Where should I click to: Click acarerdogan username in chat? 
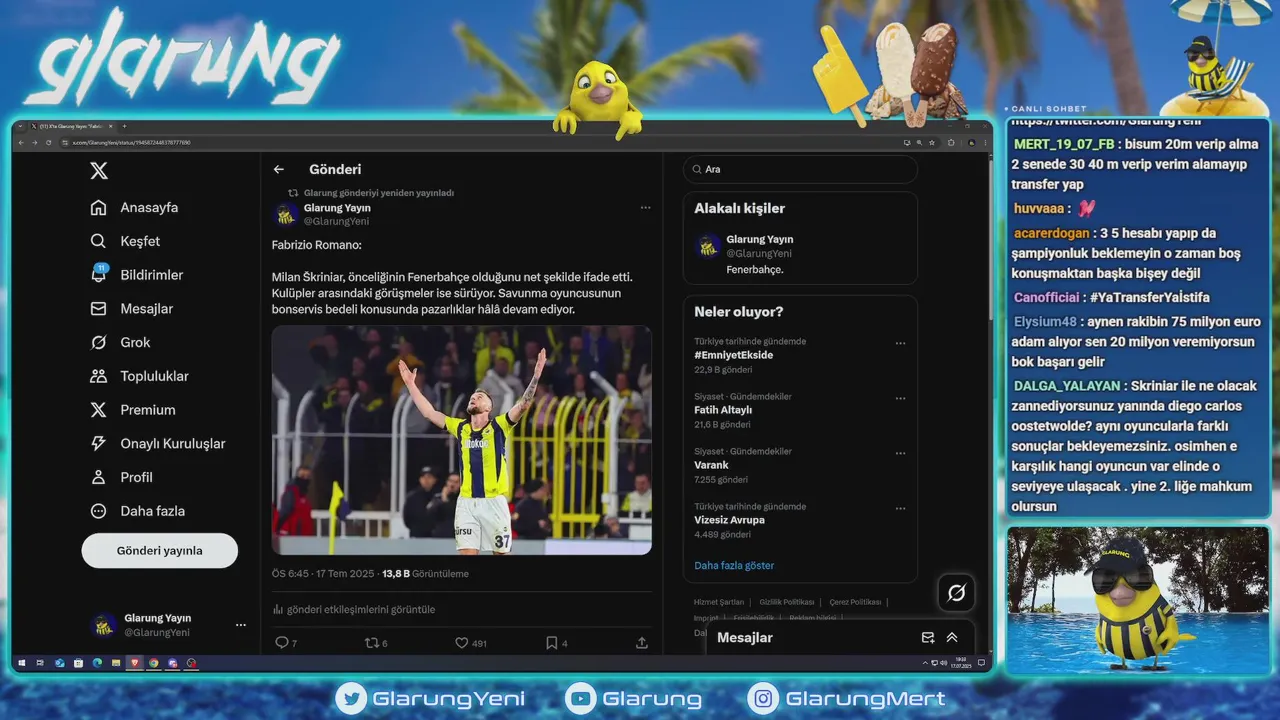(x=1051, y=233)
